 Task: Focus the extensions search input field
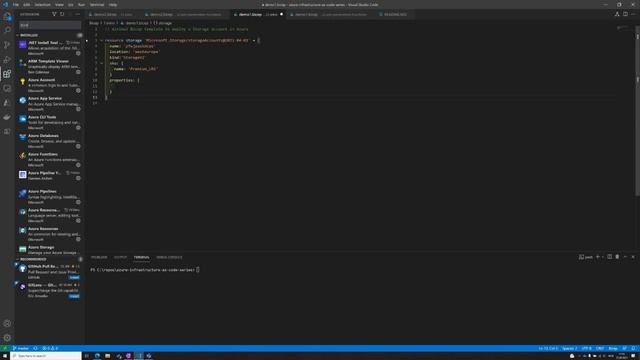point(50,25)
